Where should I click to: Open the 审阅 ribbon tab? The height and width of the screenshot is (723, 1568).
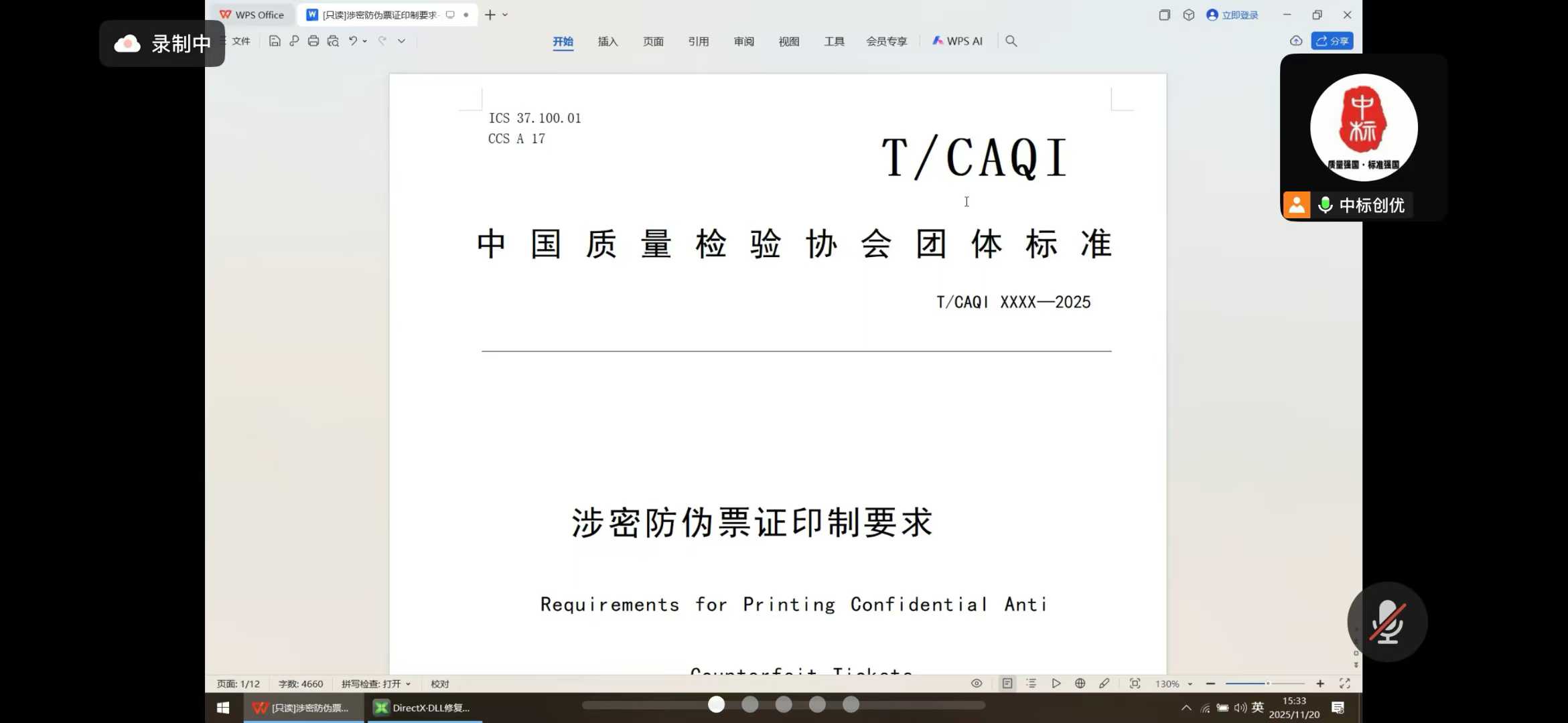click(x=743, y=41)
